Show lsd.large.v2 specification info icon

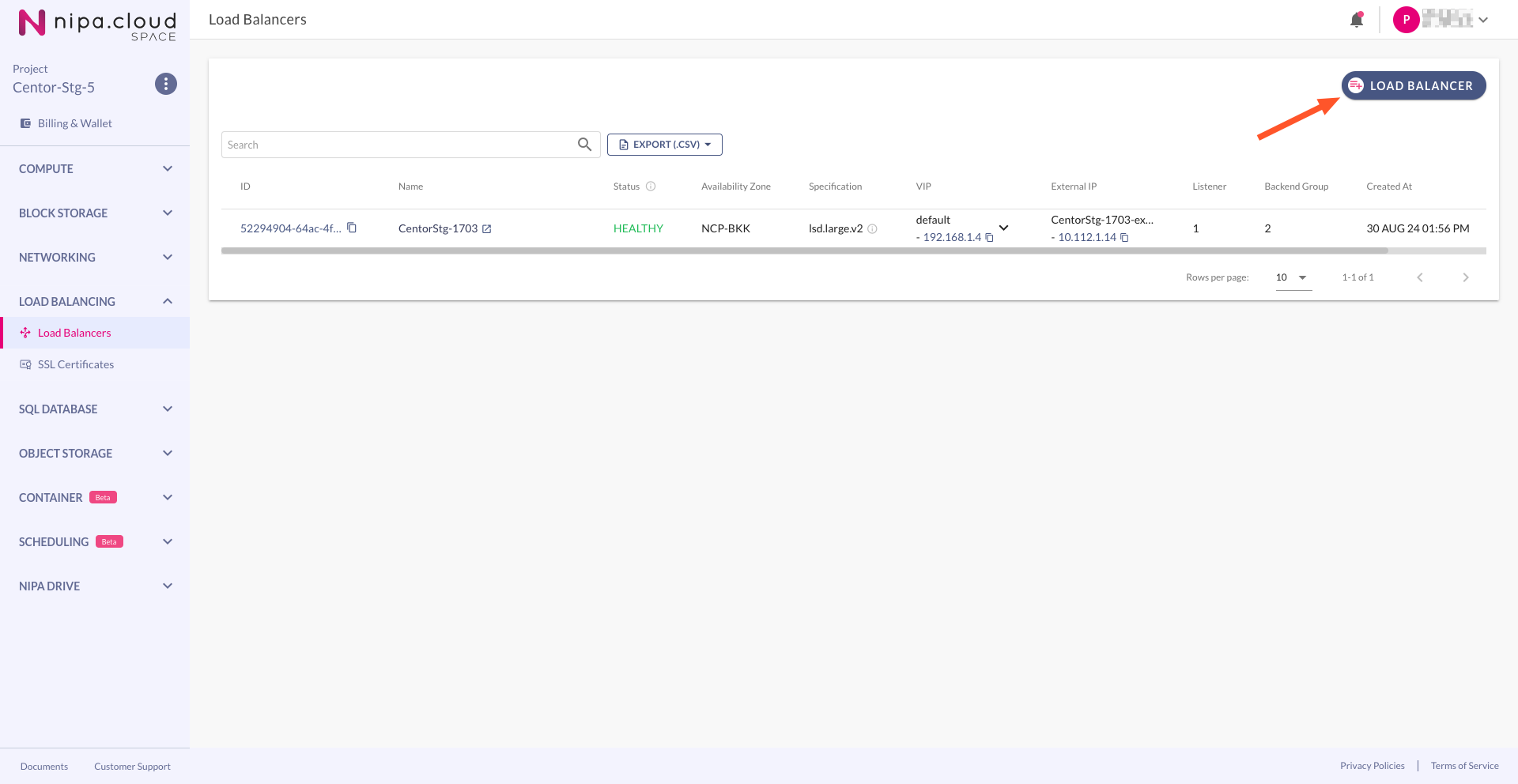(x=873, y=229)
